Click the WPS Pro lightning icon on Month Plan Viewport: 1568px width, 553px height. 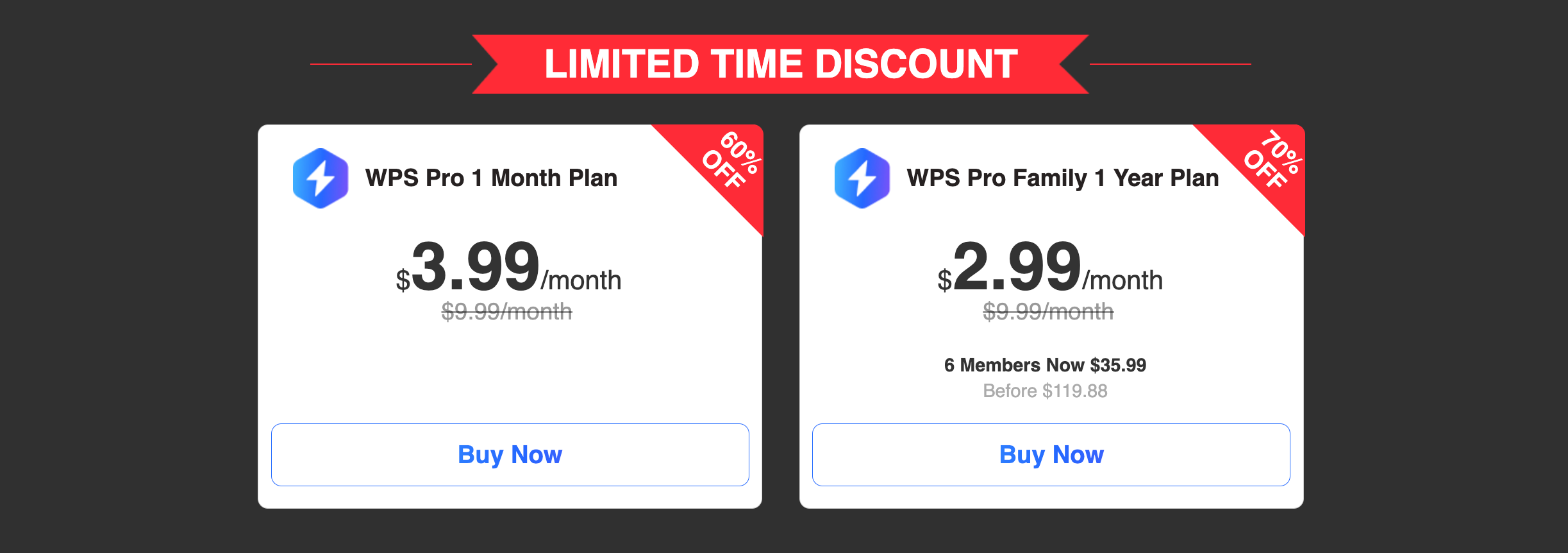tap(321, 178)
